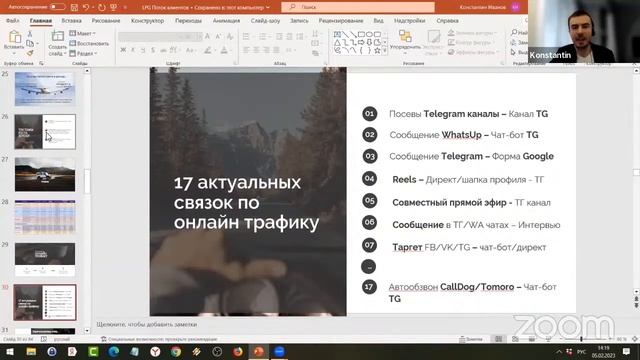Redo the action in the quick access toolbar
This screenshot has width=640, height=360.
tap(101, 7)
